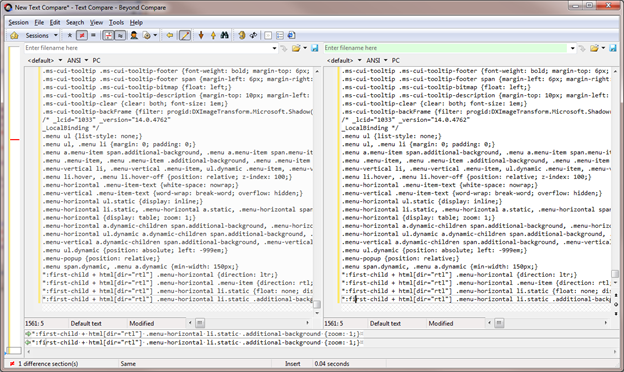624x372 pixels.
Task: Toggle Show Differences not-equal filter
Action: (x=82, y=35)
